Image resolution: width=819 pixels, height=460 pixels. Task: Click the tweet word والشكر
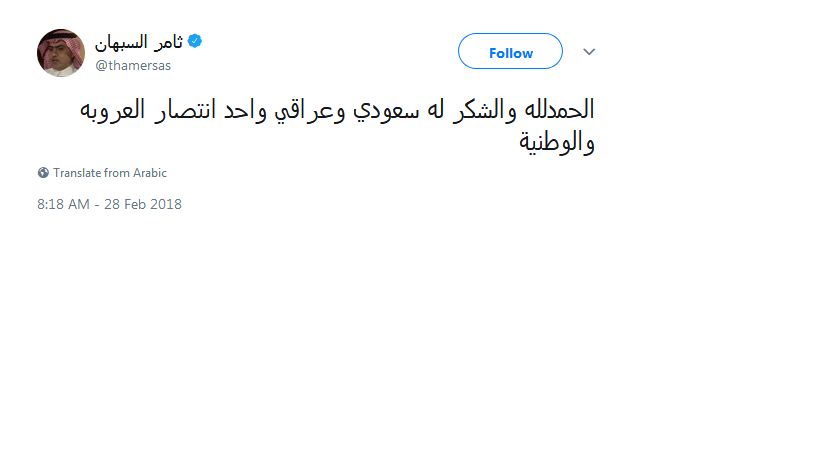pyautogui.click(x=484, y=110)
